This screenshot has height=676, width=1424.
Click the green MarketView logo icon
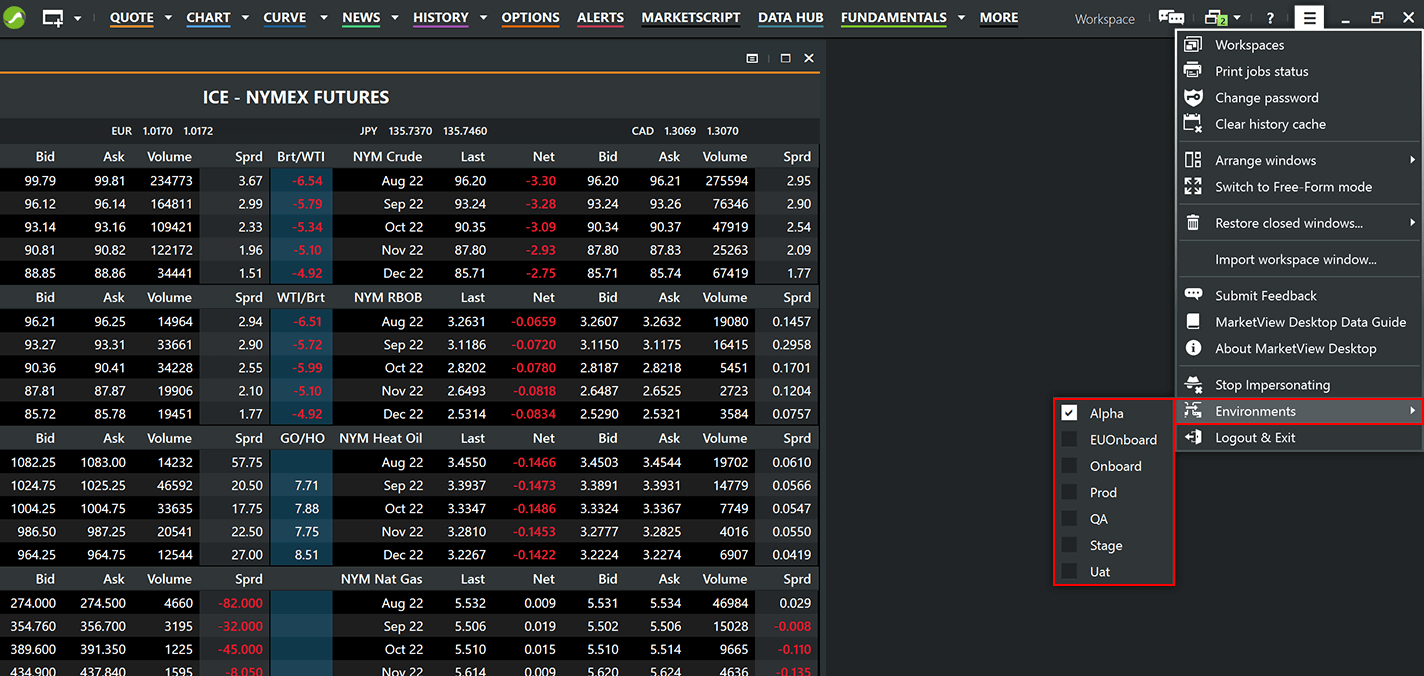[x=14, y=18]
